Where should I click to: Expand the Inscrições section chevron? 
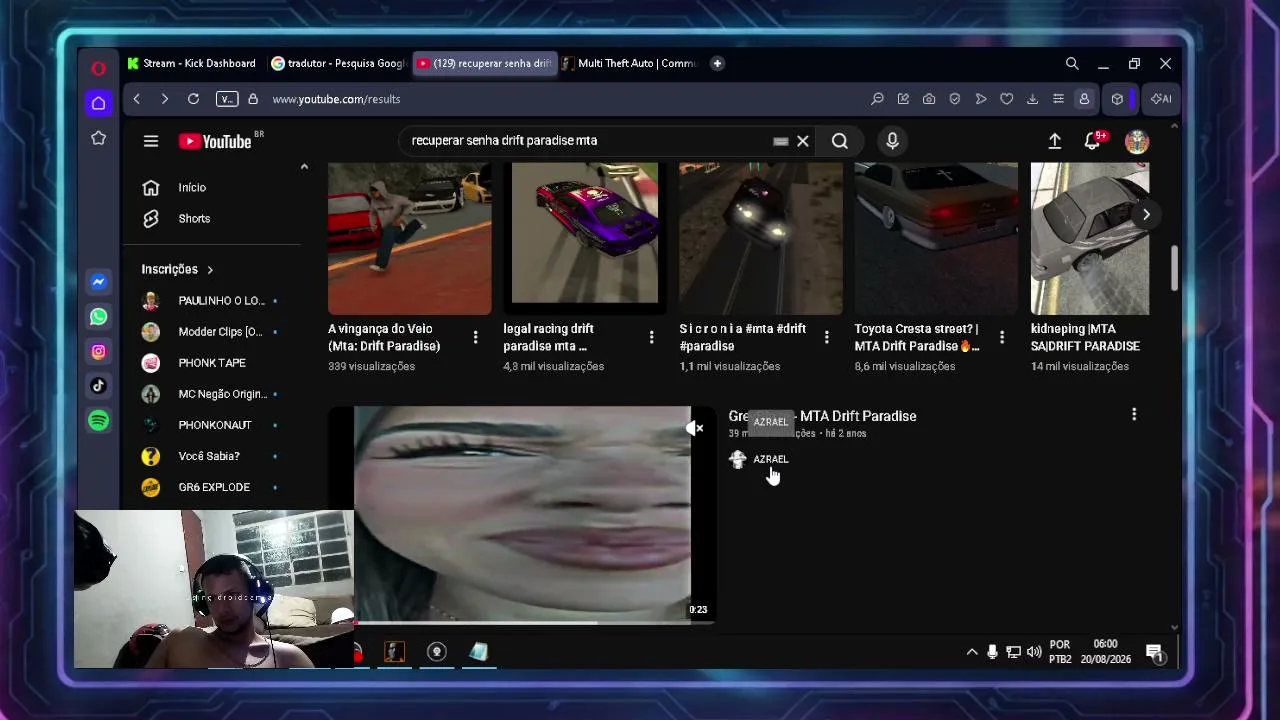[x=210, y=270]
